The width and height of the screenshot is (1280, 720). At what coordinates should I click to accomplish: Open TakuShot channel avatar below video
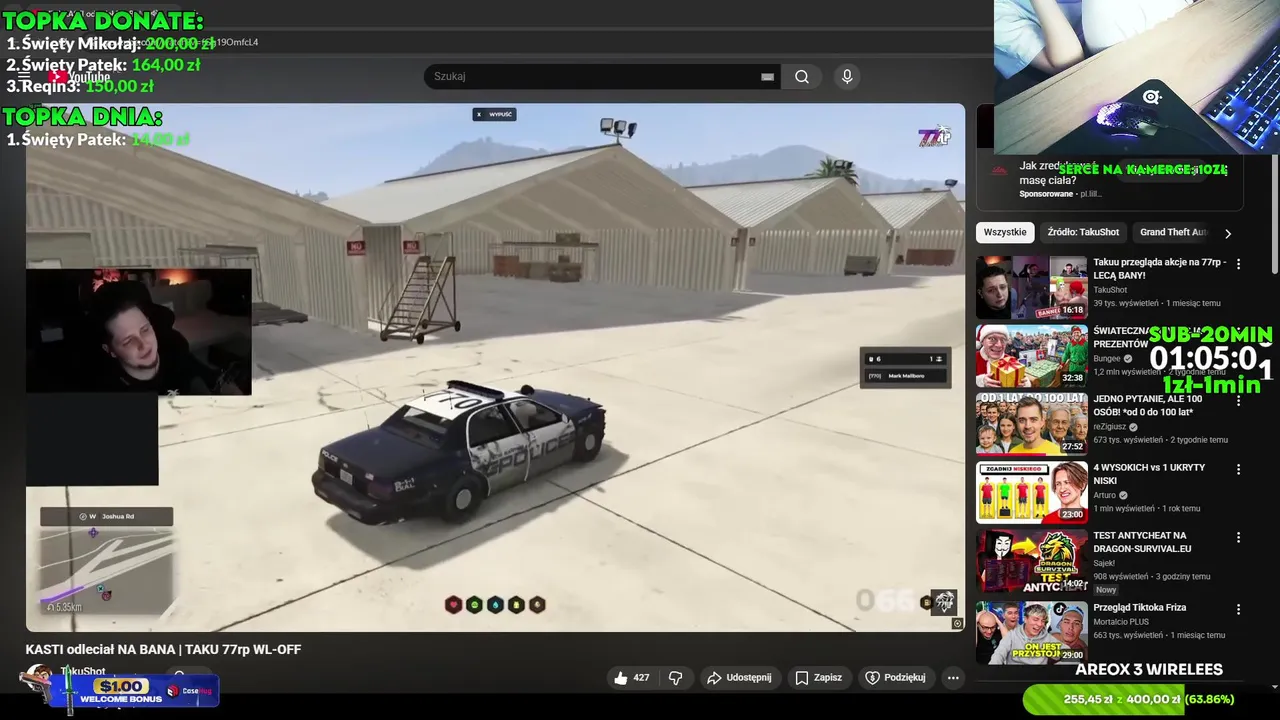tap(38, 678)
